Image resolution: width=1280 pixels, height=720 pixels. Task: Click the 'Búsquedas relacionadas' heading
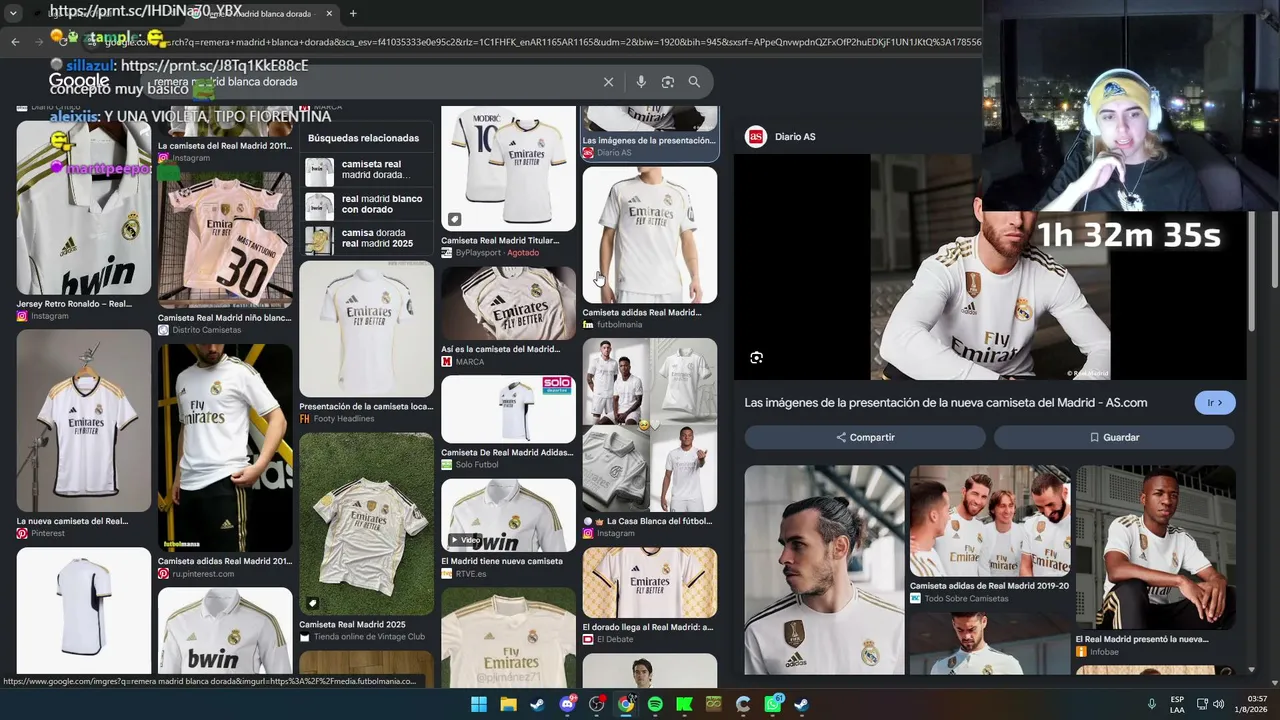click(363, 138)
